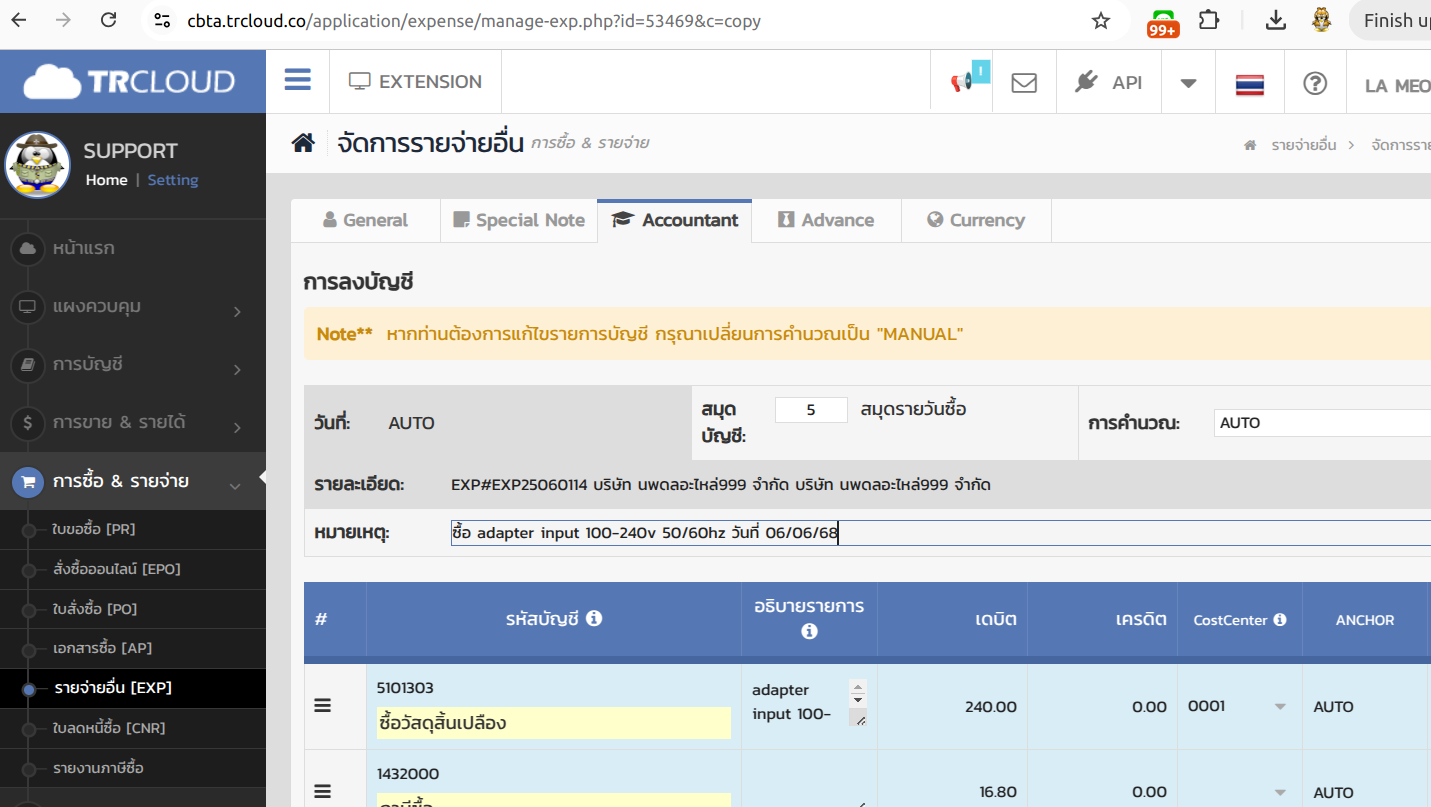Open the browser downloads icon
This screenshot has width=1431, height=807.
pyautogui.click(x=1275, y=20)
